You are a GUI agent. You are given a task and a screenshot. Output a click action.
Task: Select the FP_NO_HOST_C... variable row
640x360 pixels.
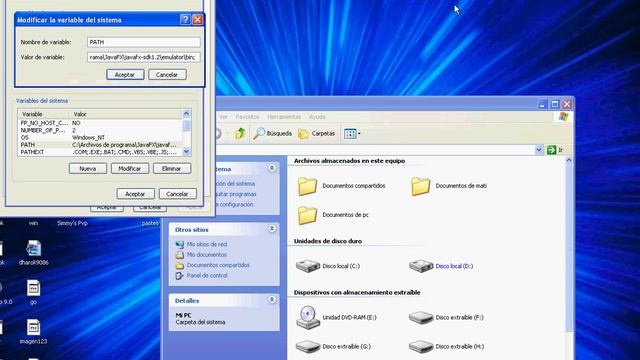tap(100, 123)
